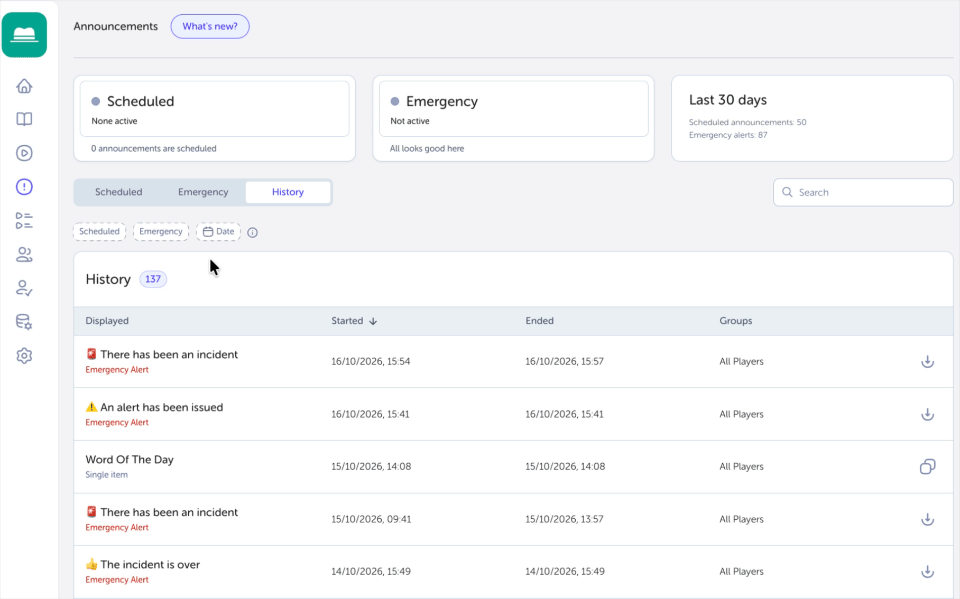Open the playlist list sidebar icon
Viewport: 960px width, 599px height.
click(24, 220)
